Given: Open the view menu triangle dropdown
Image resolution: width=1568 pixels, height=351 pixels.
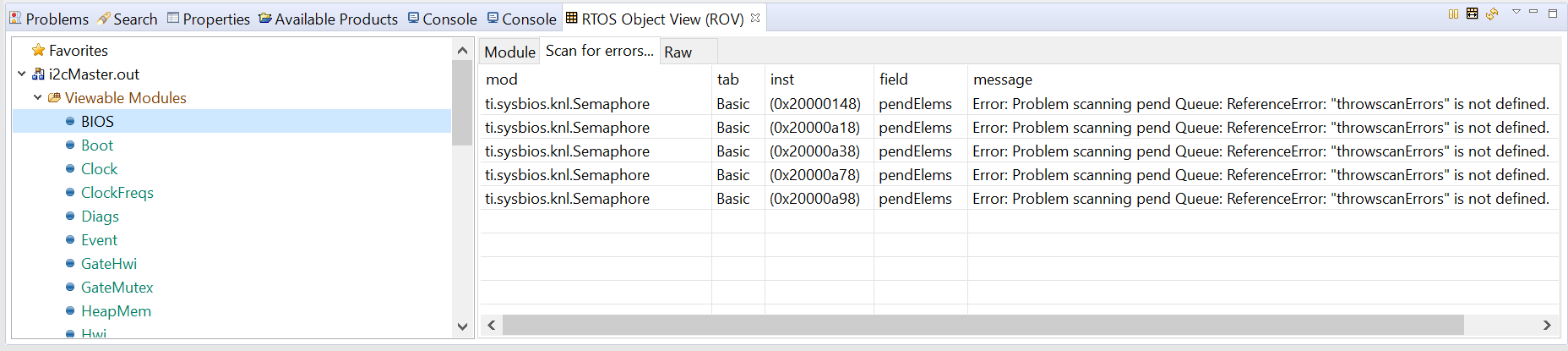Looking at the screenshot, I should (1516, 12).
